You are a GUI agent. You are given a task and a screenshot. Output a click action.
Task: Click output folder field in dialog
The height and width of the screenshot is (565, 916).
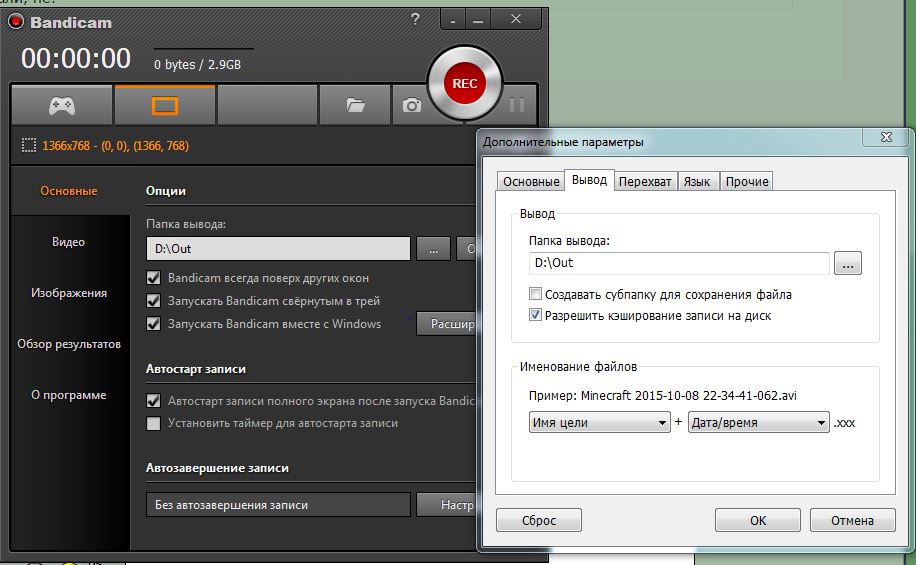click(679, 263)
